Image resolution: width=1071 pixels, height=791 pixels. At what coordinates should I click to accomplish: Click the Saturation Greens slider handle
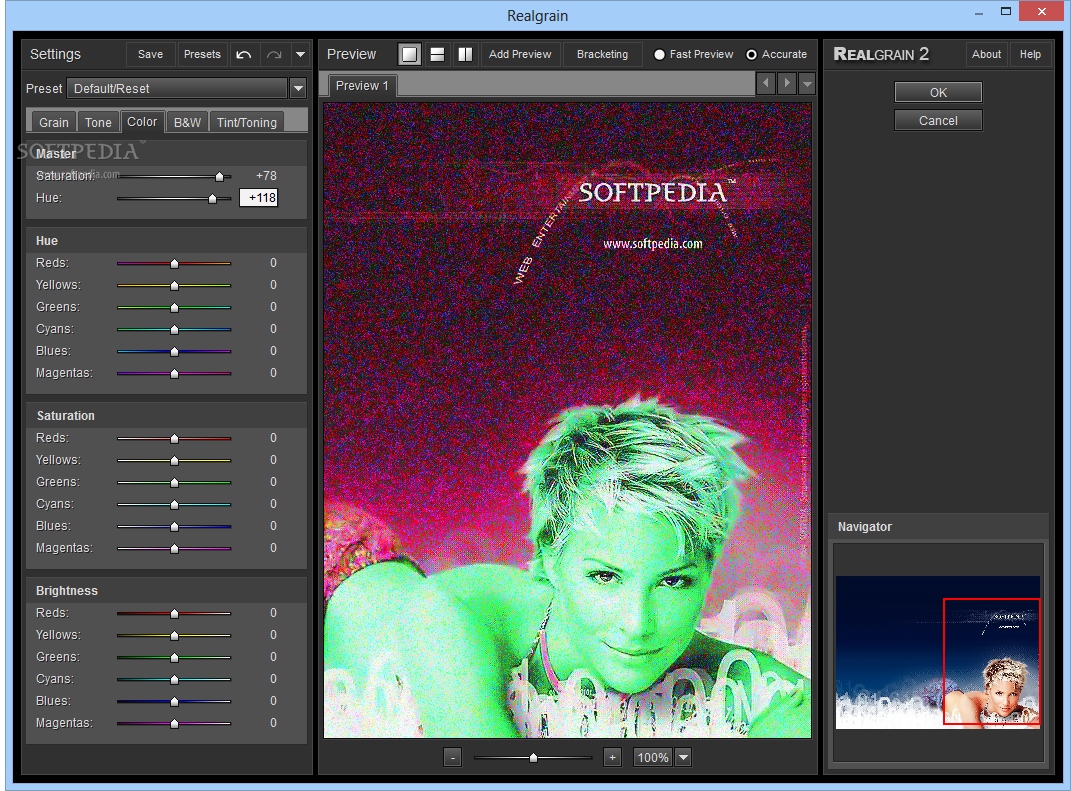coord(174,482)
